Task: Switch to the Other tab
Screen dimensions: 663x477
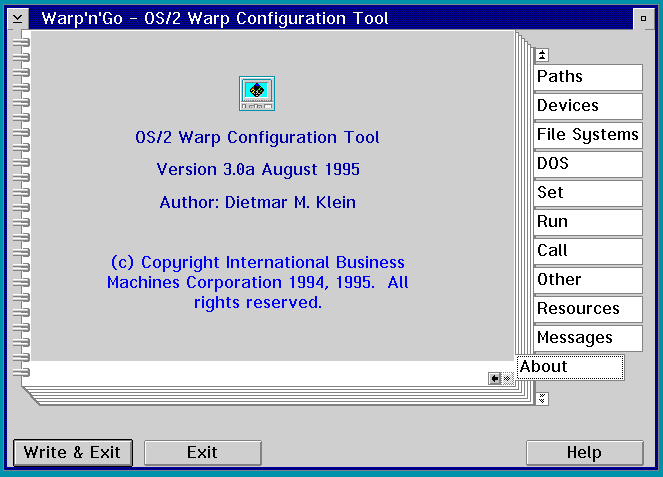Action: 588,280
